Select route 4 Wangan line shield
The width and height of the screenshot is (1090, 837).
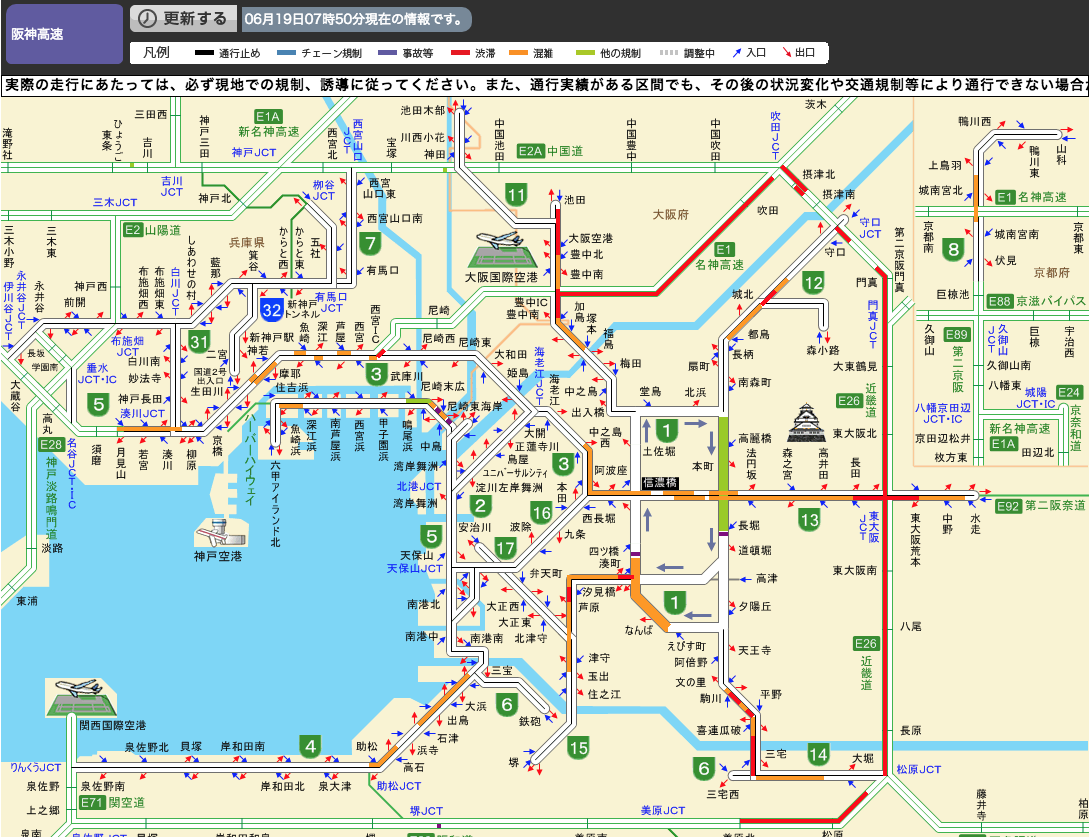pyautogui.click(x=311, y=746)
